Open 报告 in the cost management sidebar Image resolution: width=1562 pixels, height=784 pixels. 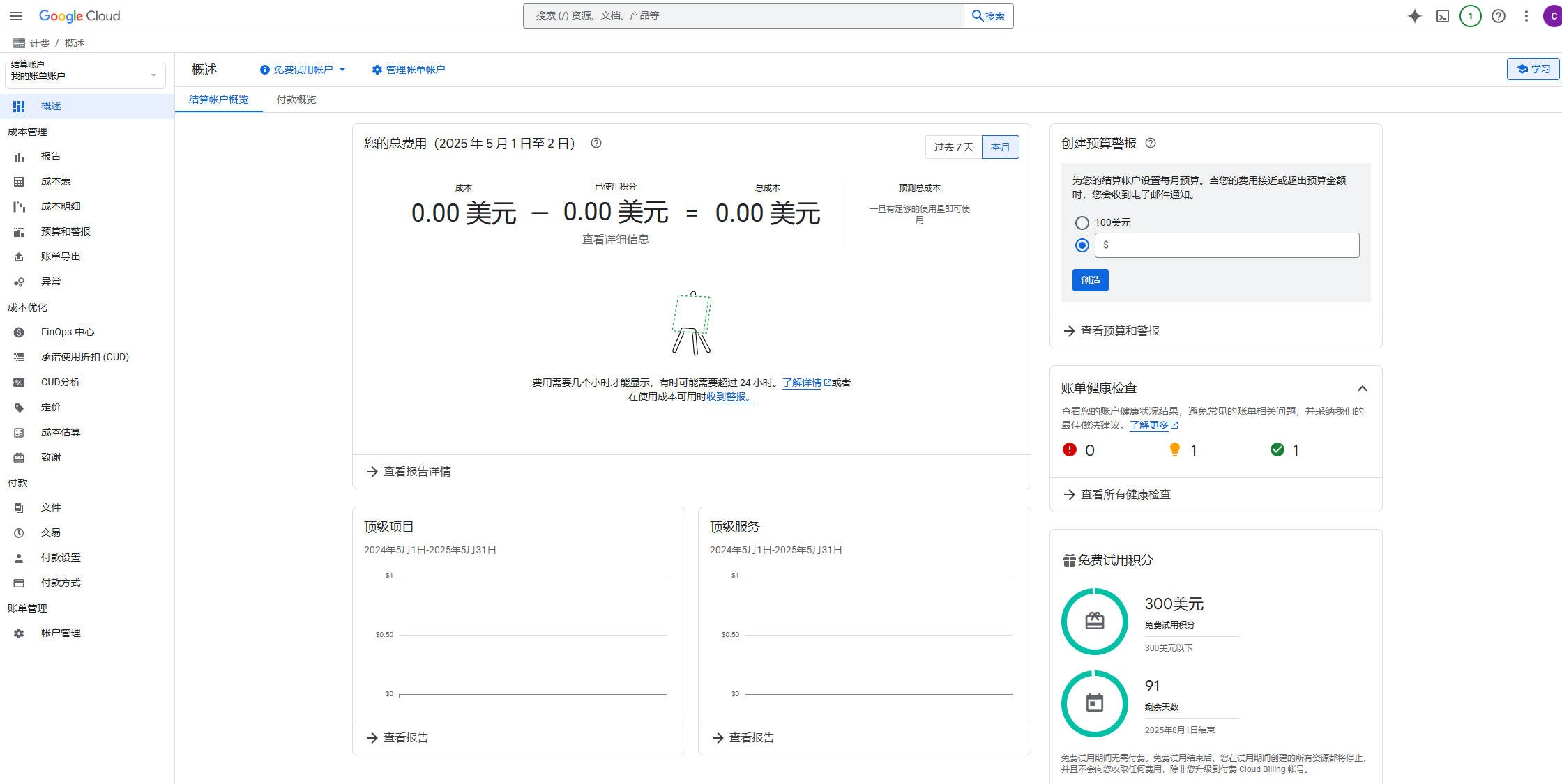(x=51, y=156)
